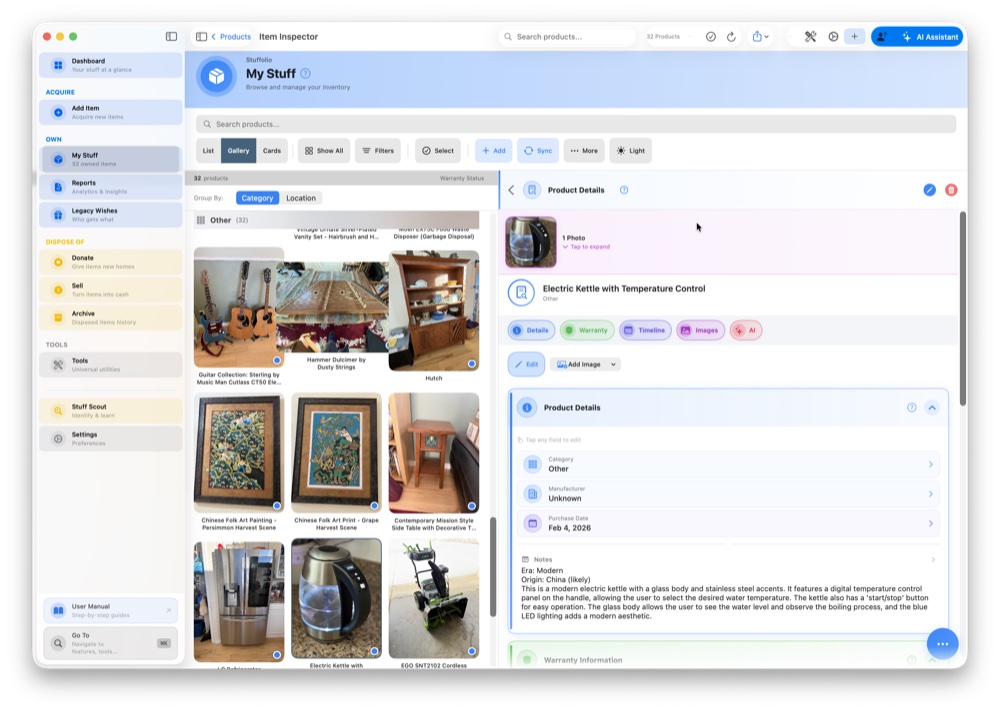This screenshot has width=1000, height=711.
Task: Switch to Light appearance mode
Action: (x=630, y=150)
